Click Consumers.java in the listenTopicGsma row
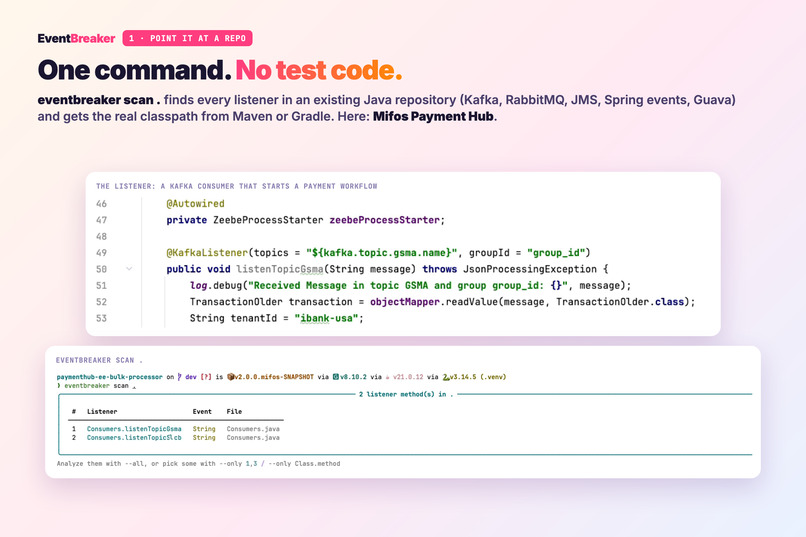Viewport: 806px width, 537px height. 253,429
